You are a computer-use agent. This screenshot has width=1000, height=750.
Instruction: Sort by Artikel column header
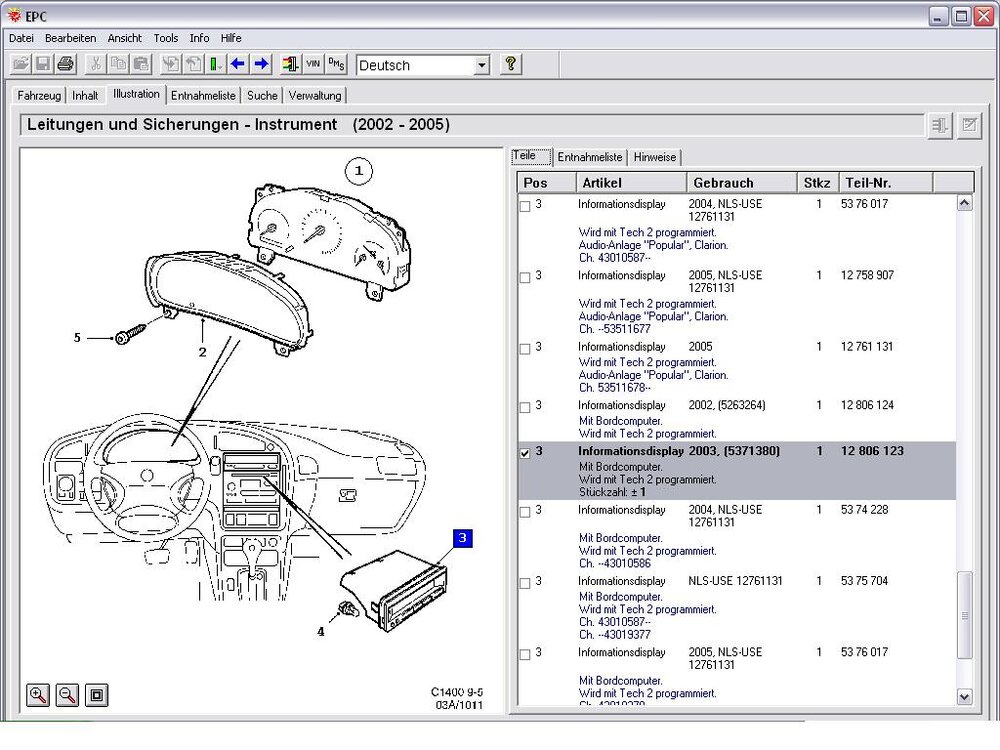631,183
